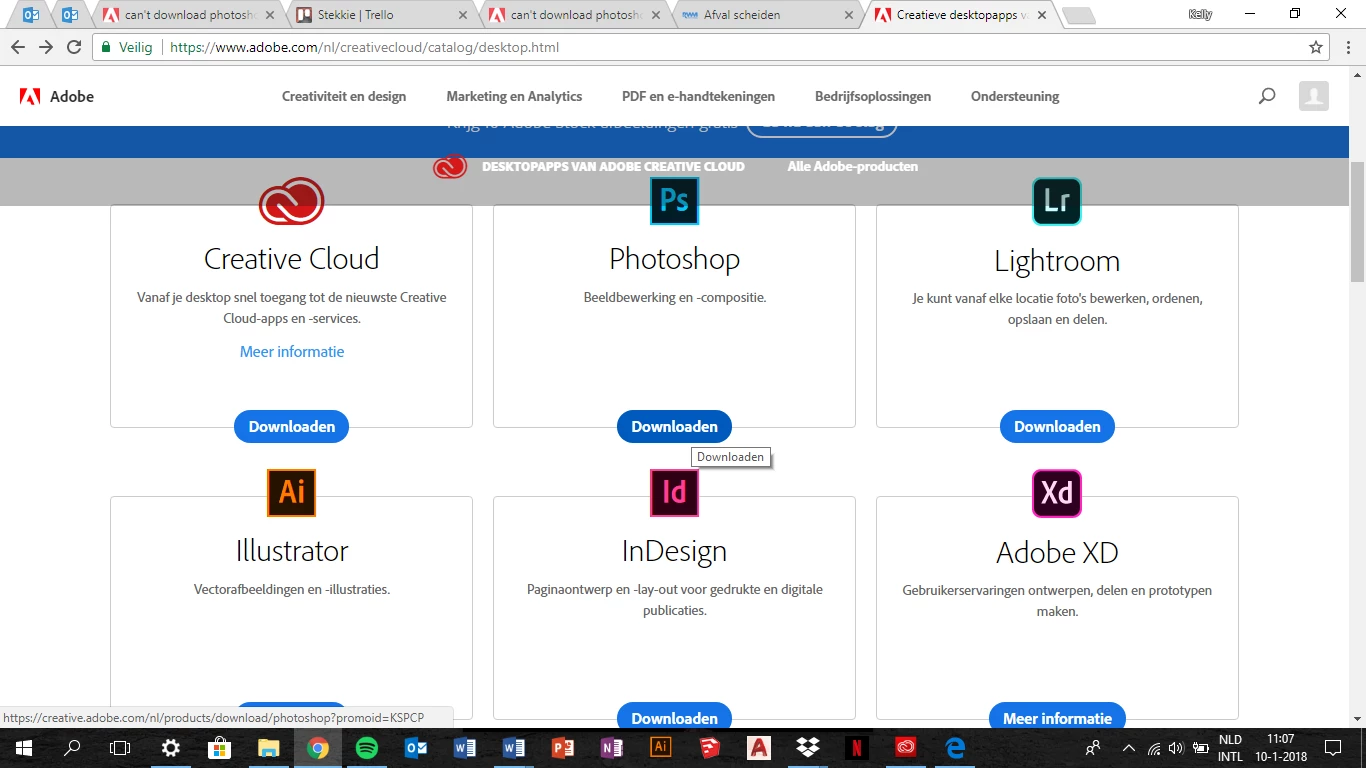Open SketchUp from the taskbar

[710, 748]
